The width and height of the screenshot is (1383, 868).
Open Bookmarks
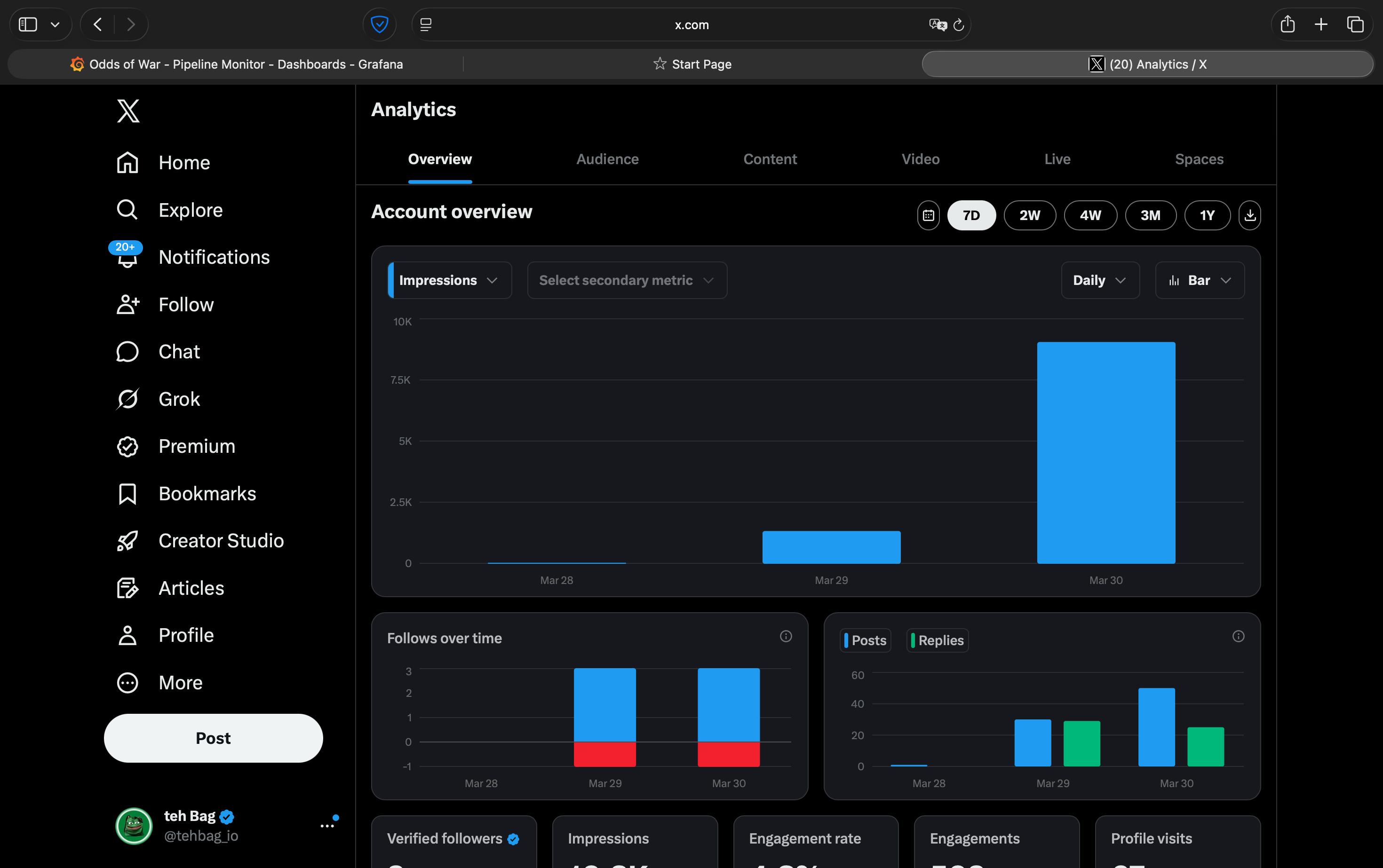point(186,494)
